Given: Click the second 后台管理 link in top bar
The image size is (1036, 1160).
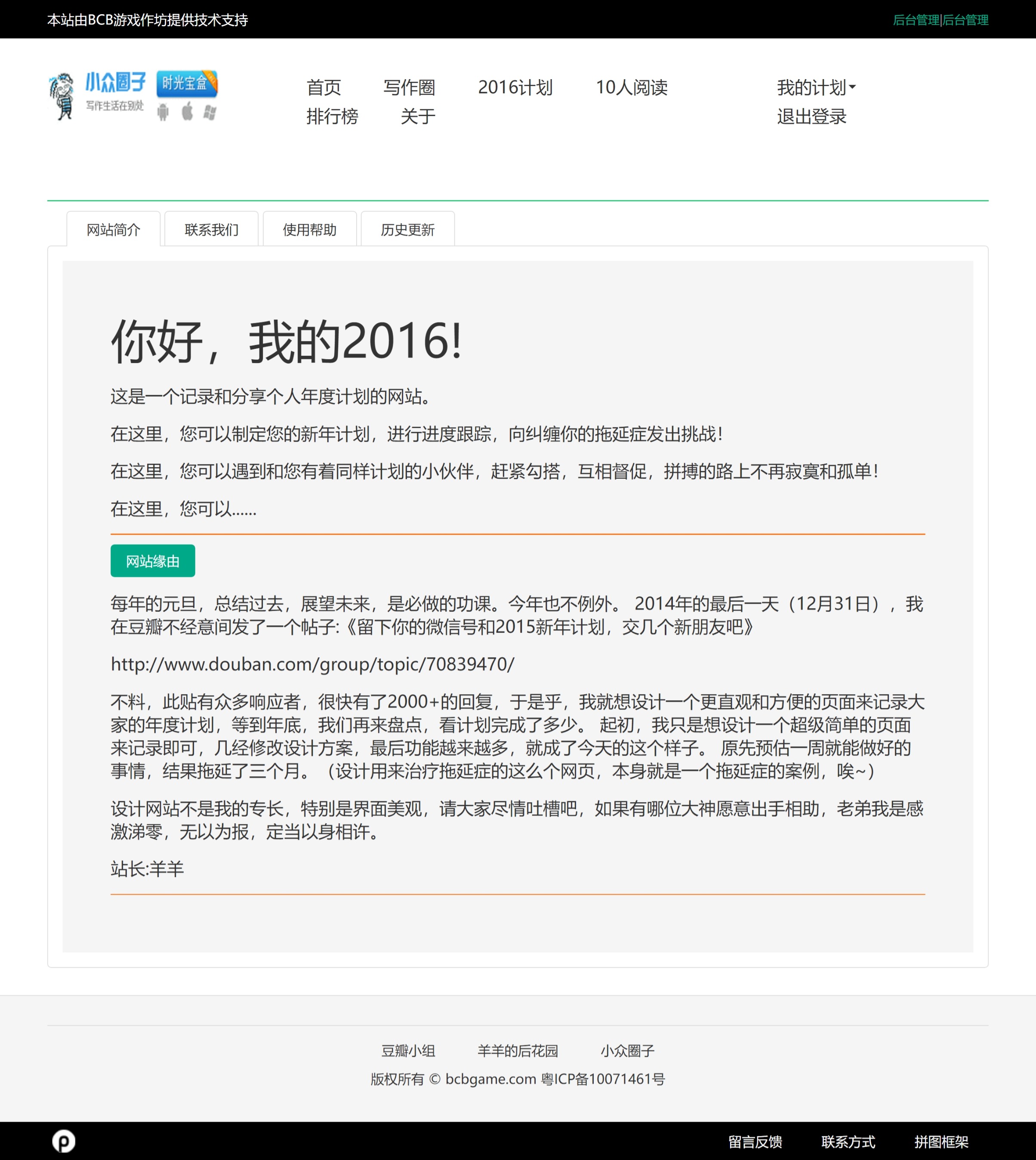Looking at the screenshot, I should pyautogui.click(x=965, y=20).
